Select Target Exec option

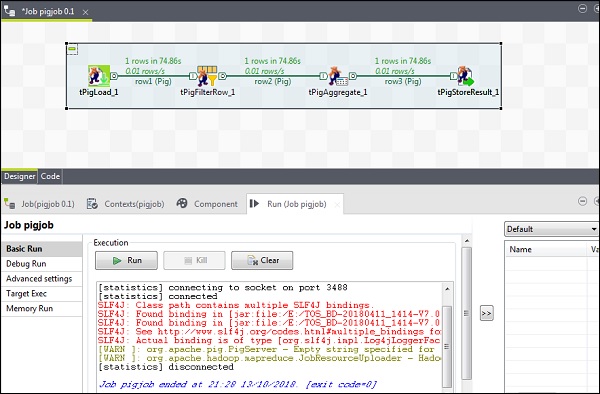pos(26,293)
